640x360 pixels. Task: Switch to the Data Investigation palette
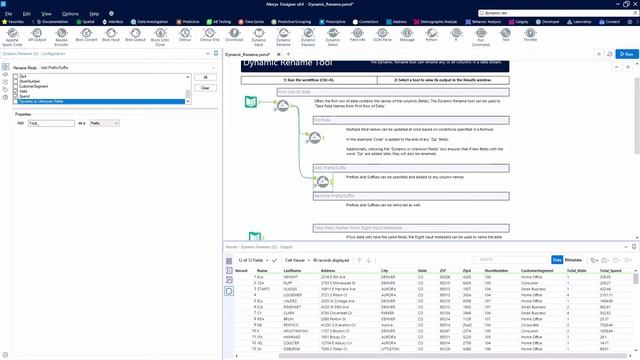[149, 22]
